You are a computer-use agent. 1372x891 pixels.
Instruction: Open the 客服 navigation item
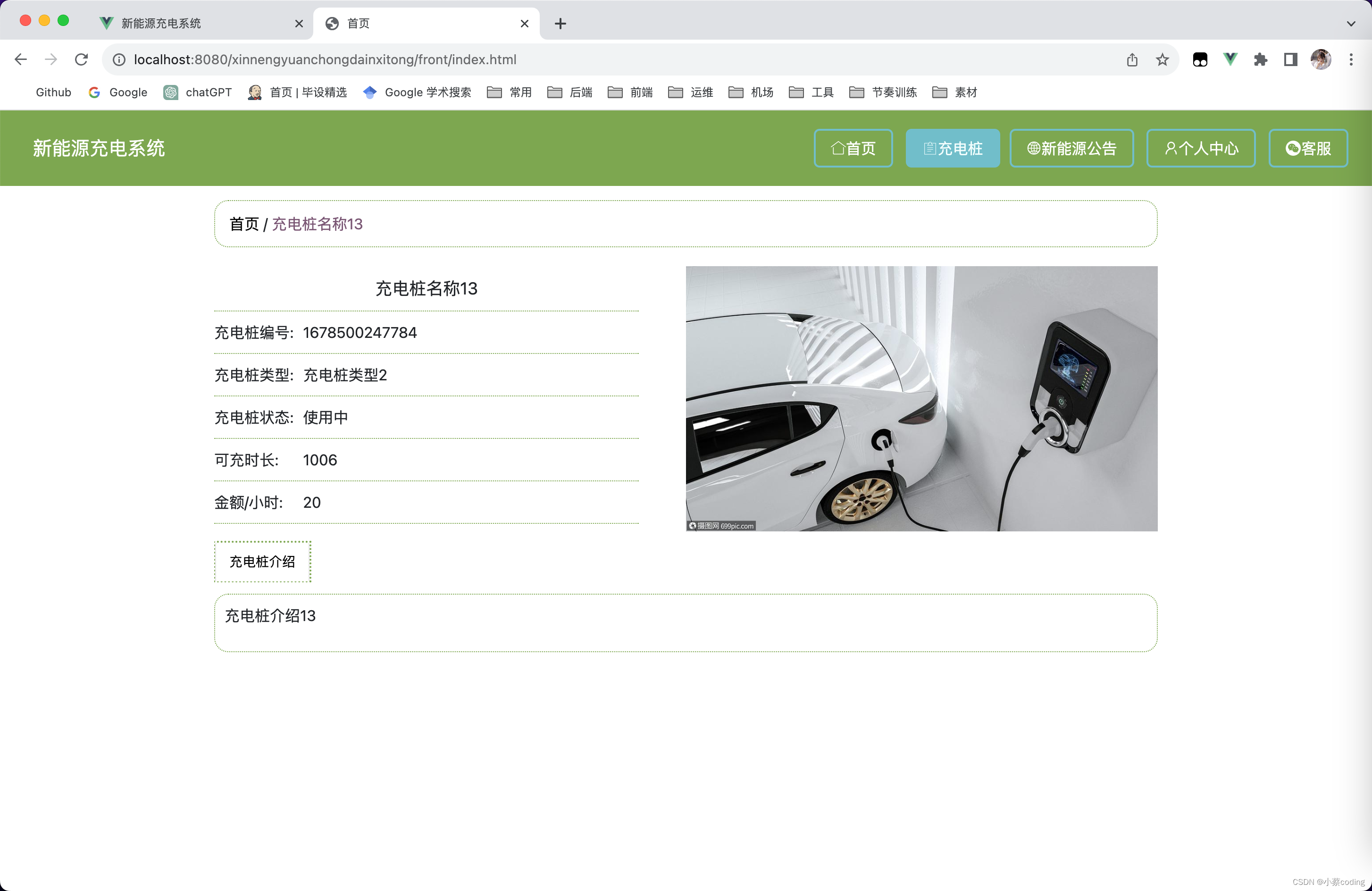tap(1308, 148)
